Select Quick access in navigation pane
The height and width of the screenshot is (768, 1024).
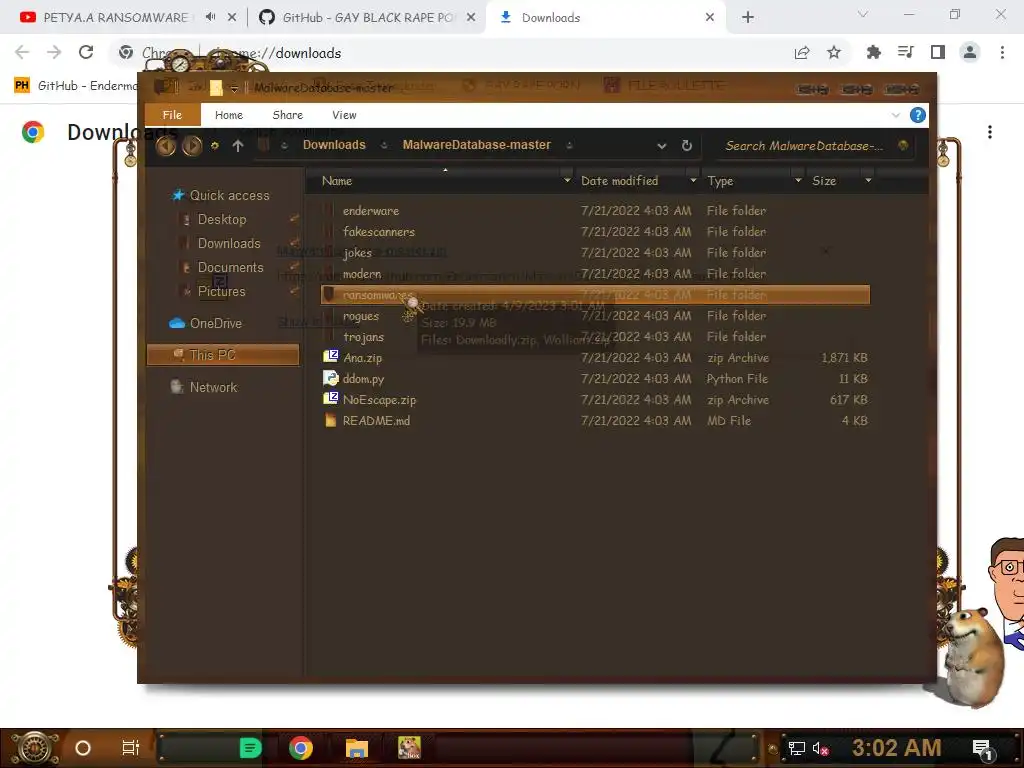pos(229,195)
